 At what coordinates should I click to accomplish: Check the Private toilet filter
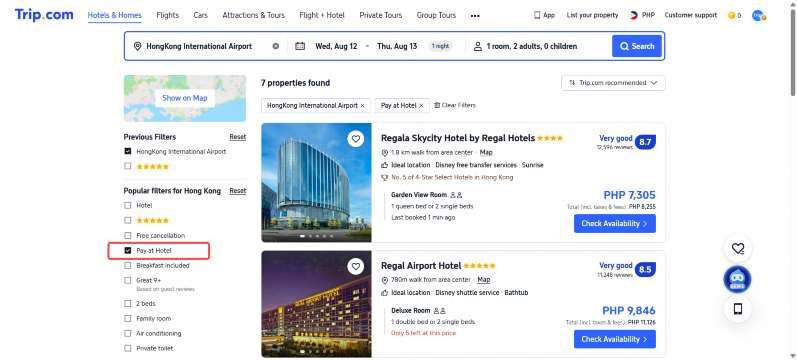pos(128,348)
